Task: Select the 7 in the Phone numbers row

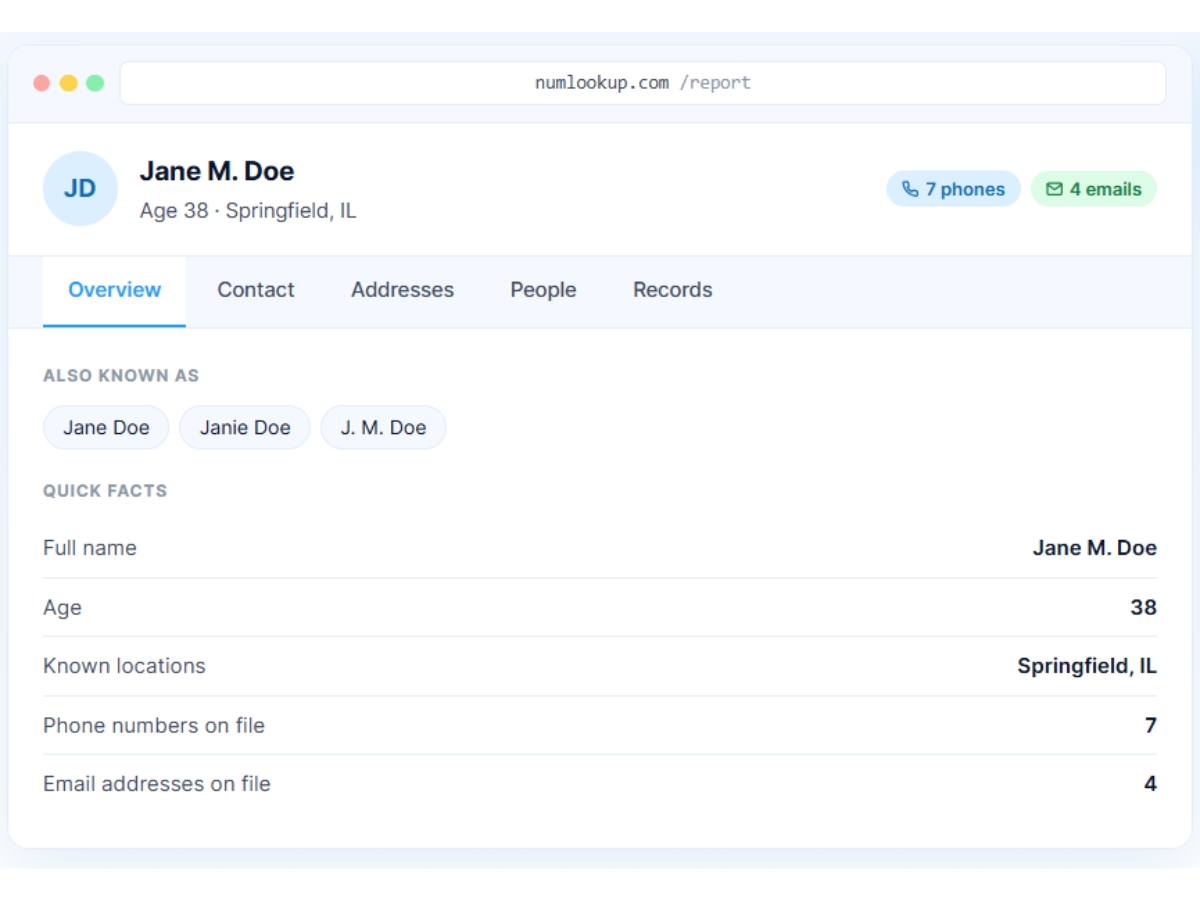Action: 1151,725
